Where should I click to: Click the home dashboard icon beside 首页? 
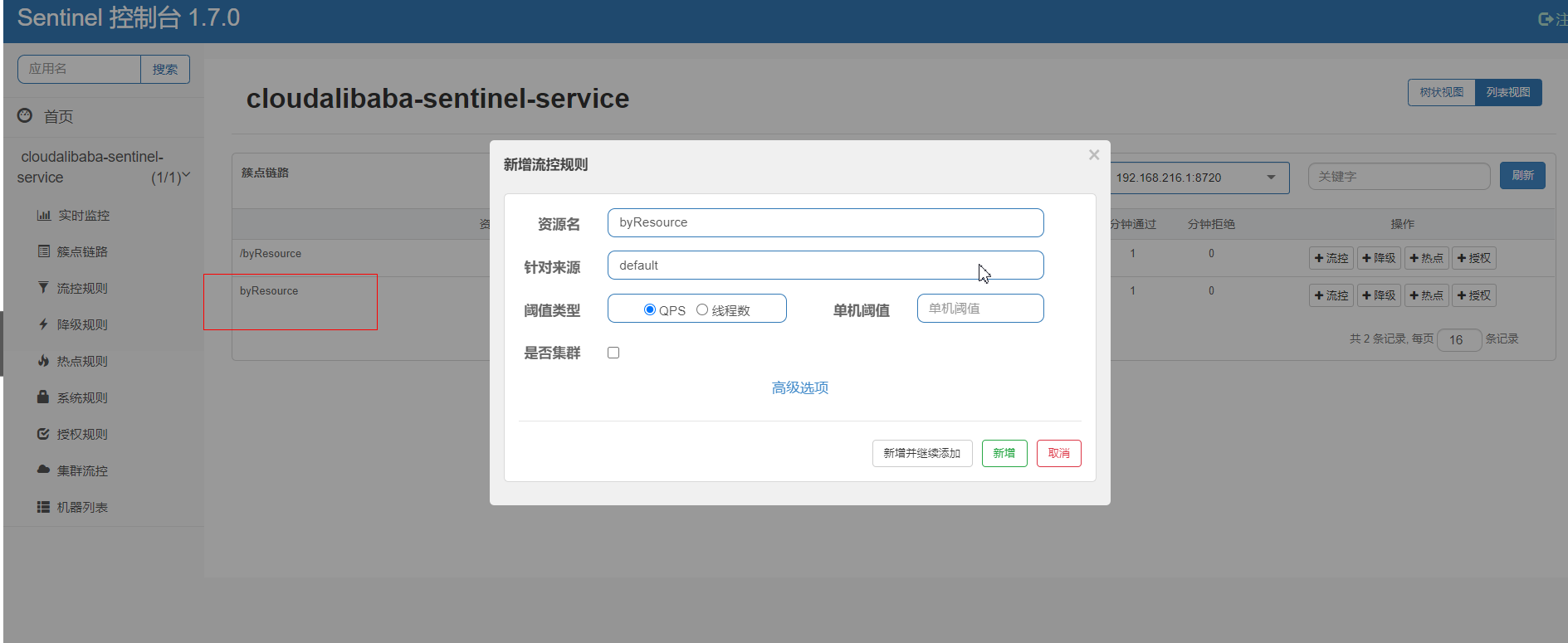[x=25, y=115]
